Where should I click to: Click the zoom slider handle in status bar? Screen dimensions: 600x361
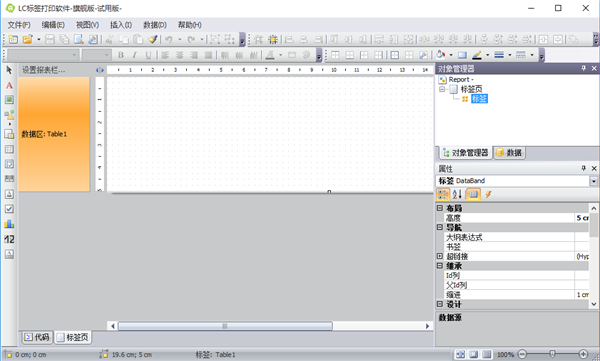(x=552, y=354)
